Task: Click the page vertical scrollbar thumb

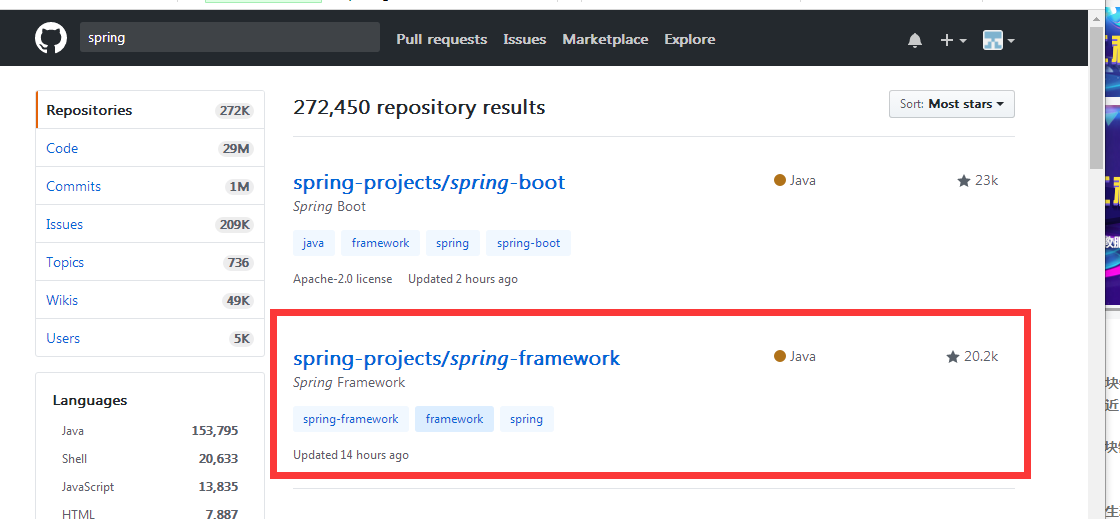Action: click(1096, 97)
